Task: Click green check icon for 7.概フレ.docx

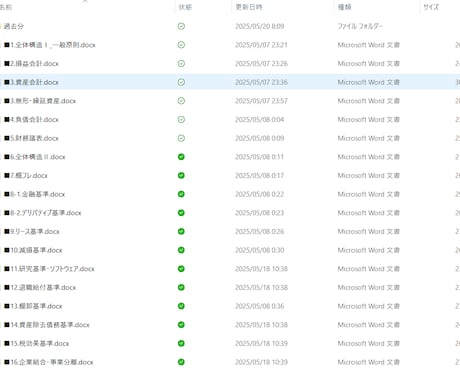Action: (181, 176)
